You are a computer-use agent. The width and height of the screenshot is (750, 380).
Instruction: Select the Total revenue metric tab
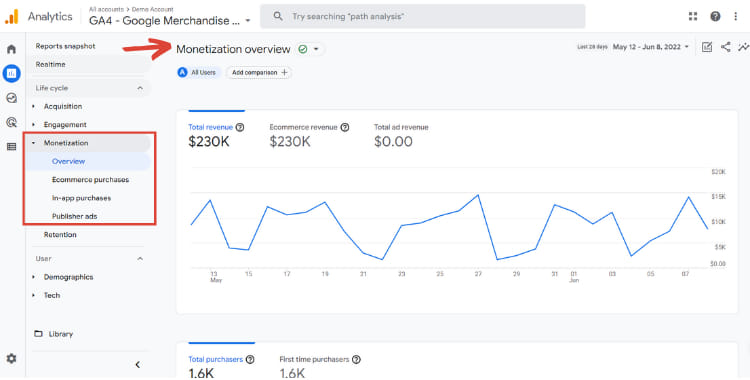[216, 135]
